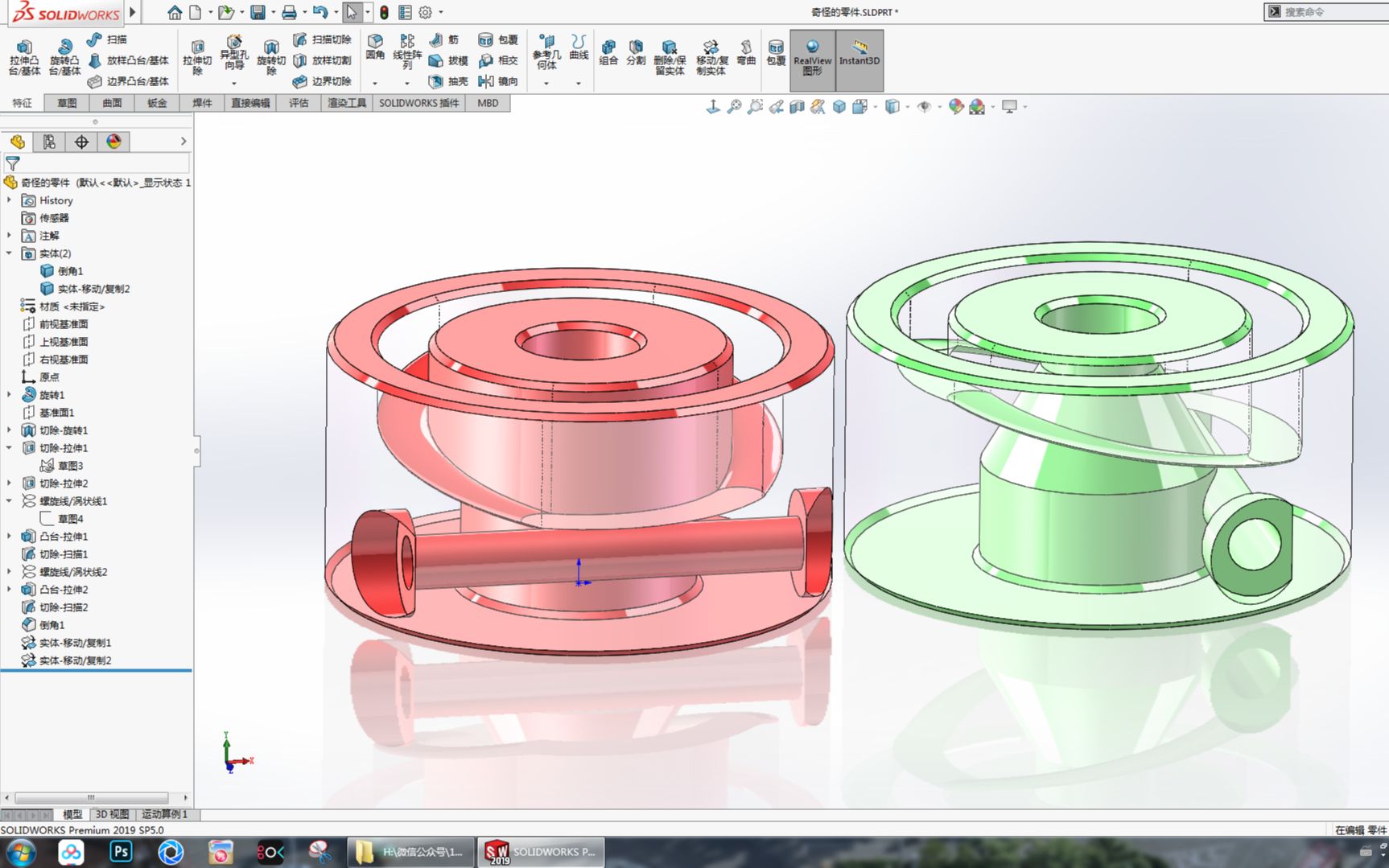Open the 运动算例 1 motion study tab

(x=164, y=814)
